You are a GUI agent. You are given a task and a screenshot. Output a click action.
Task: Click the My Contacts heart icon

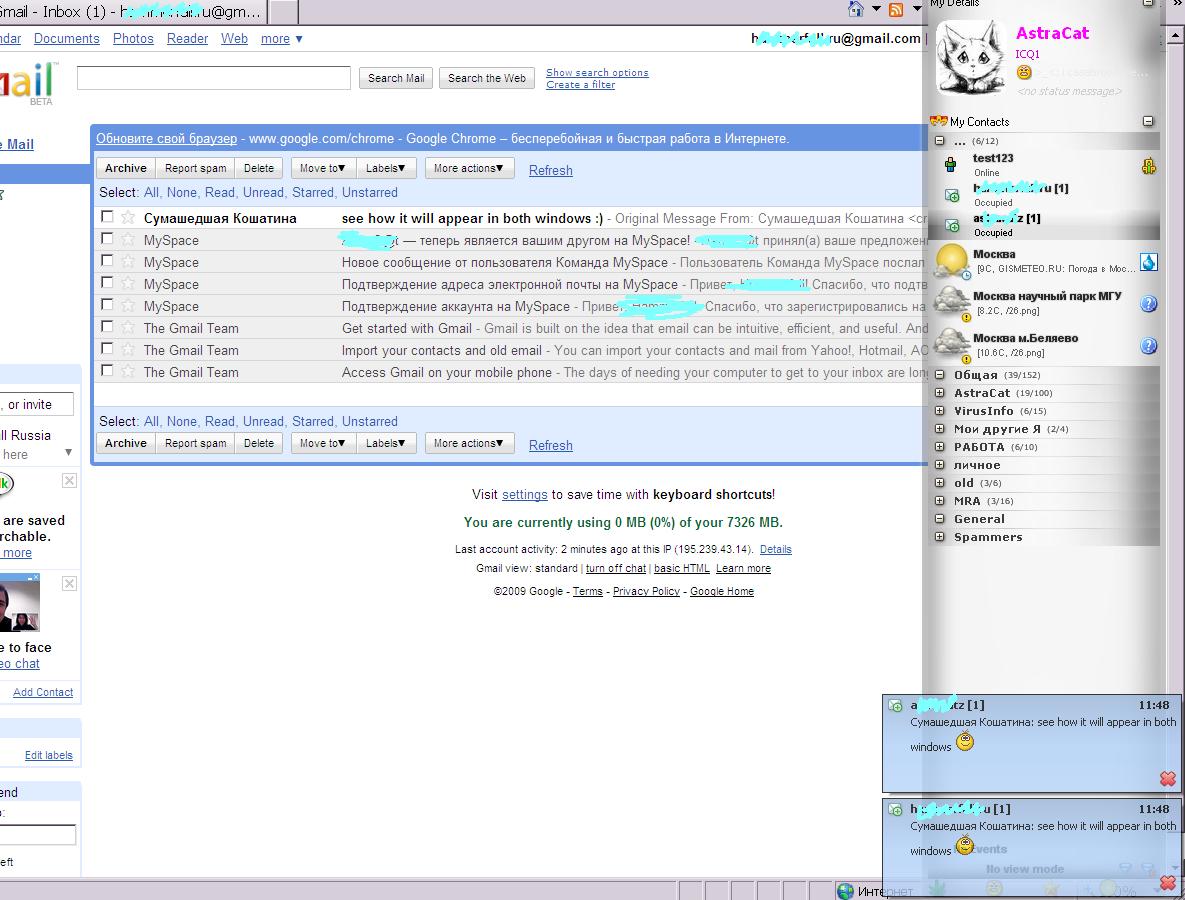pos(939,122)
